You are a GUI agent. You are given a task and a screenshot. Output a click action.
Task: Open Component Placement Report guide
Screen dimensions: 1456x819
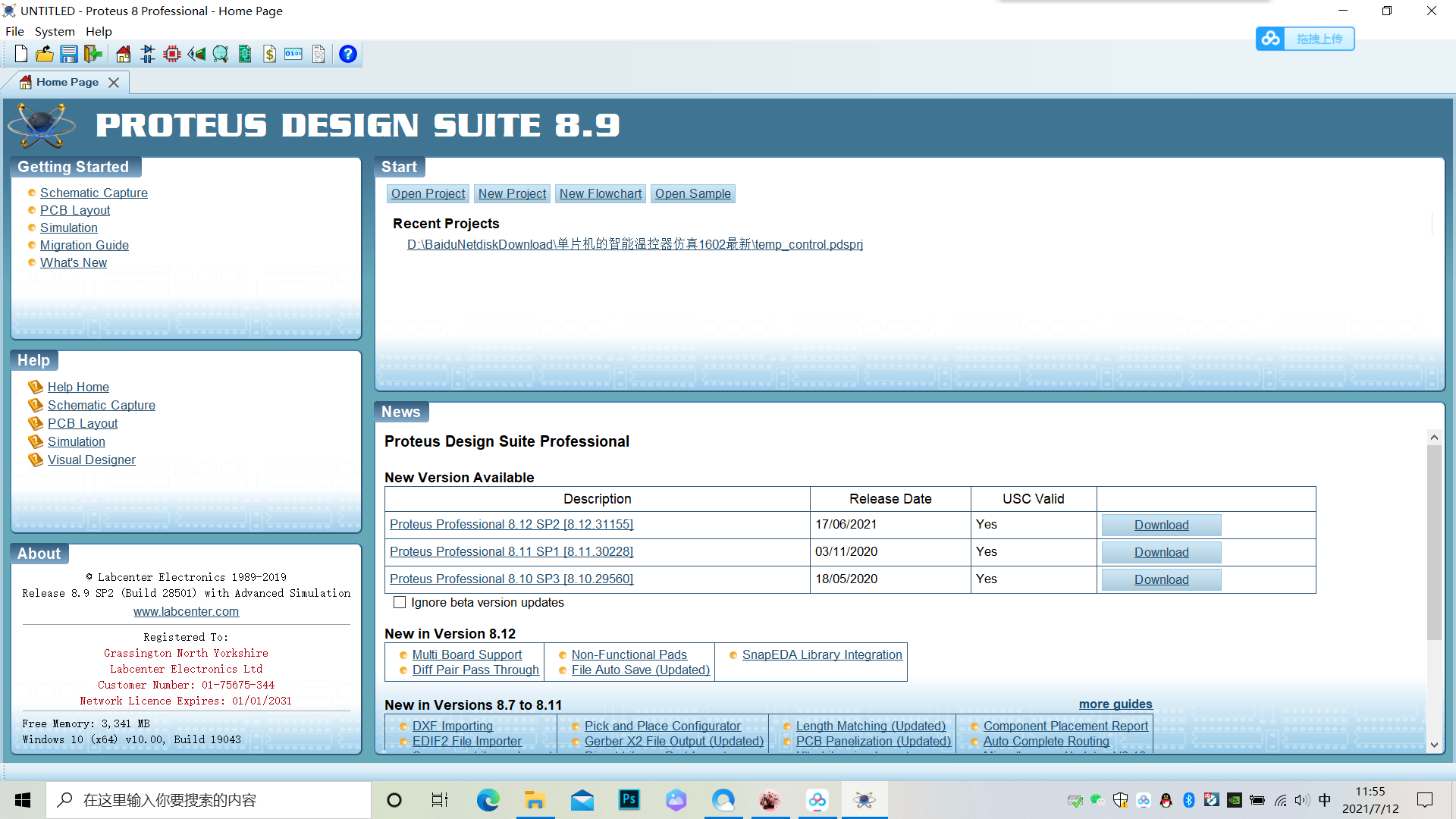click(1065, 726)
